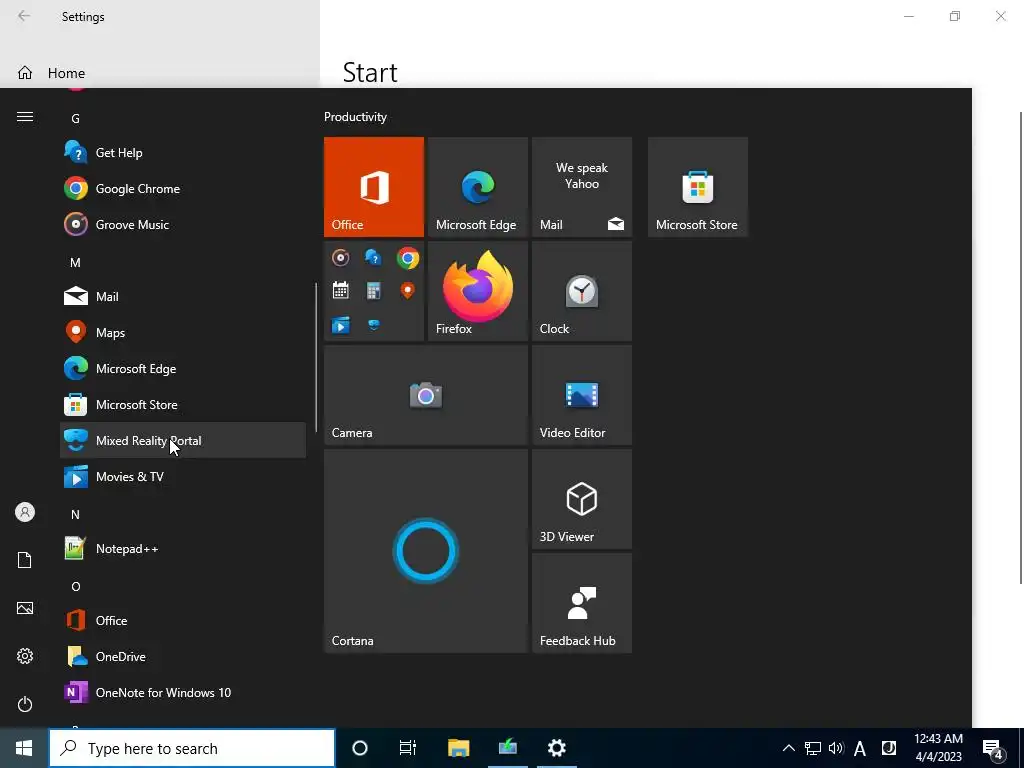Open the network icon in system tray
The width and height of the screenshot is (1024, 768).
tap(812, 748)
